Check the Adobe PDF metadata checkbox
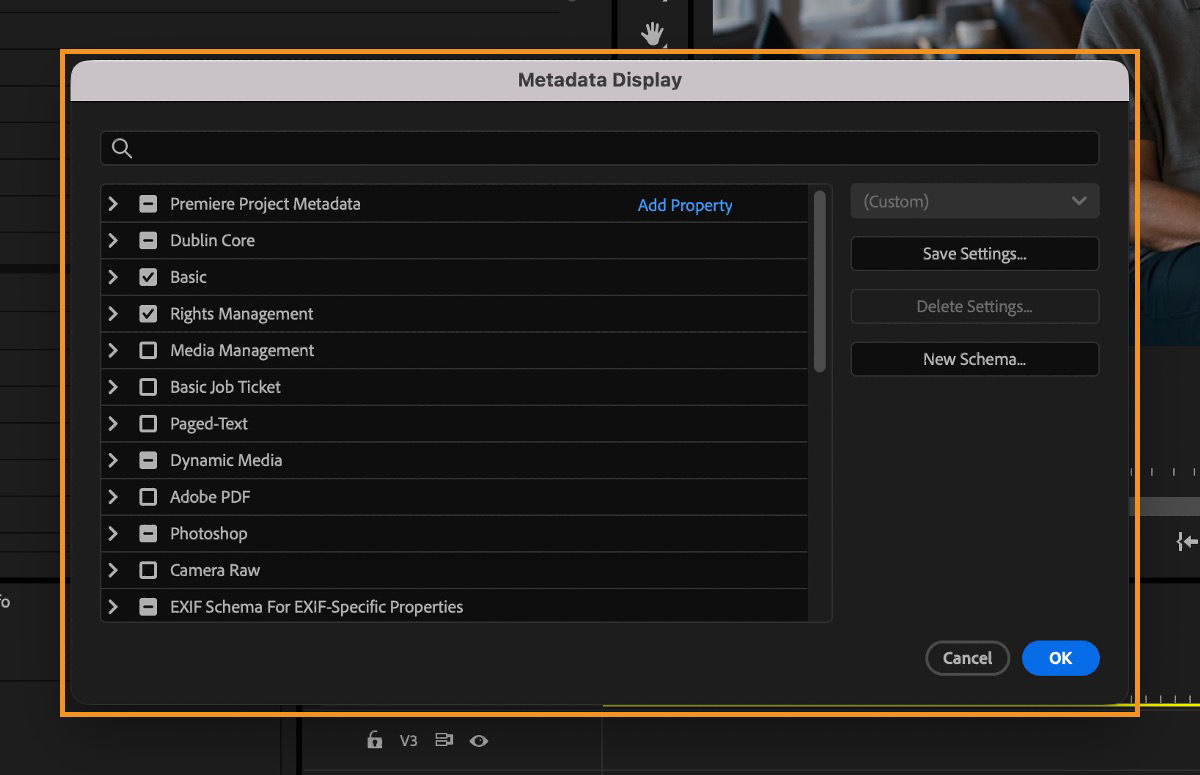 [x=148, y=497]
